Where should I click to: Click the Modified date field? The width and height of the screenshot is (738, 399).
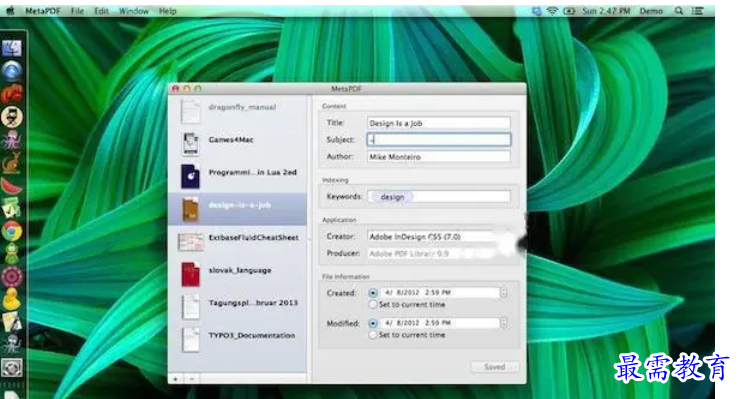[440, 323]
